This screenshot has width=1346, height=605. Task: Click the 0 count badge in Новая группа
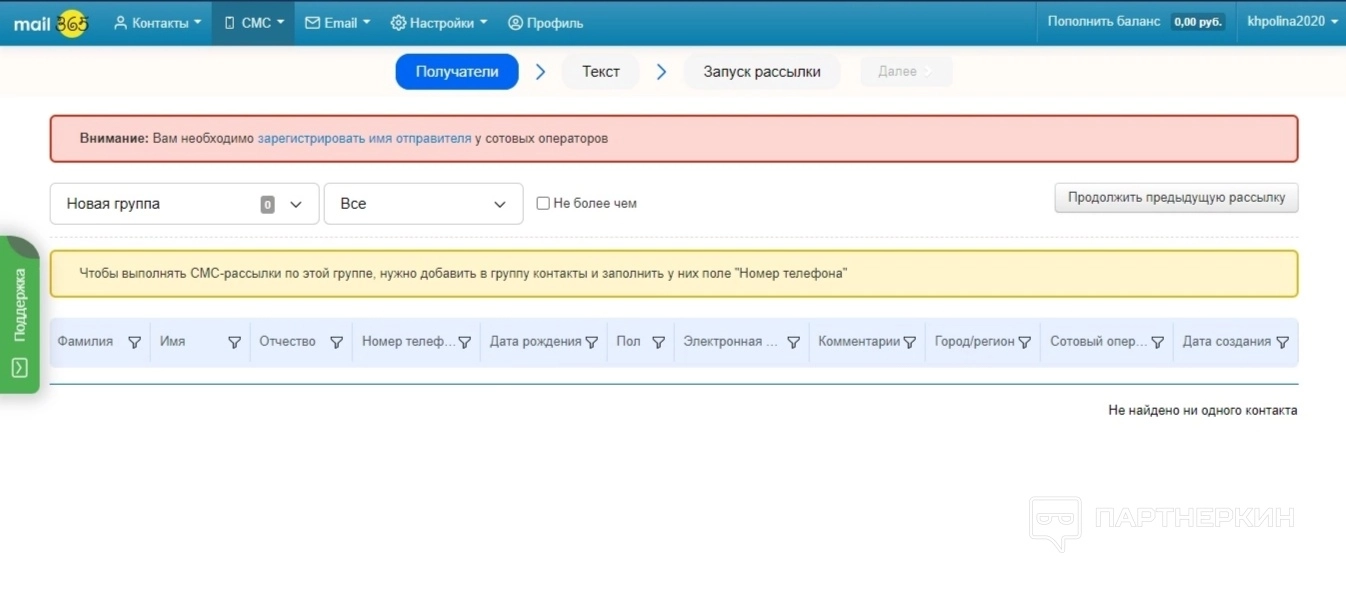[x=267, y=204]
